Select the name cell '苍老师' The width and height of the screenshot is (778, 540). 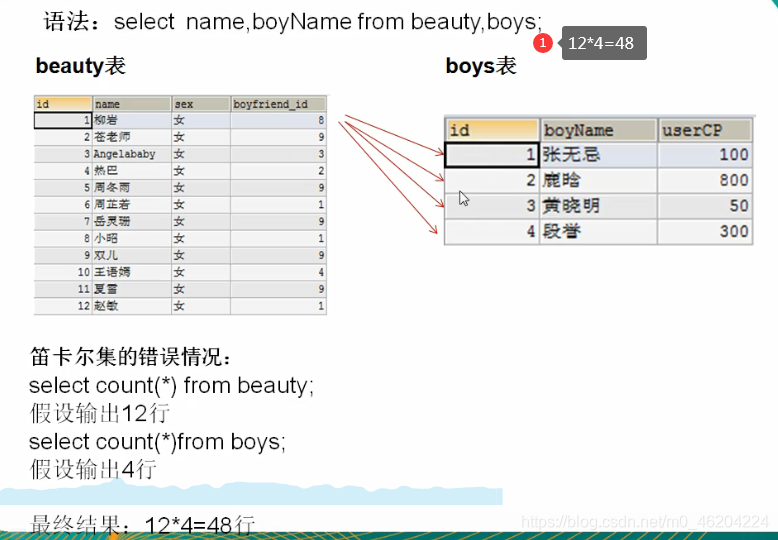pyautogui.click(x=131, y=137)
